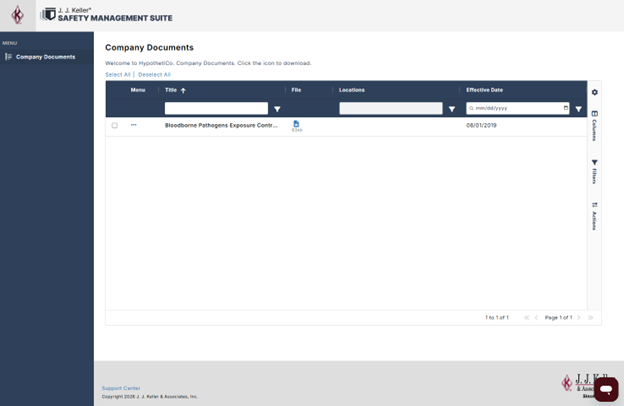Open Company Documents in the sidebar menu
Image resolution: width=624 pixels, height=406 pixels.
[x=47, y=57]
